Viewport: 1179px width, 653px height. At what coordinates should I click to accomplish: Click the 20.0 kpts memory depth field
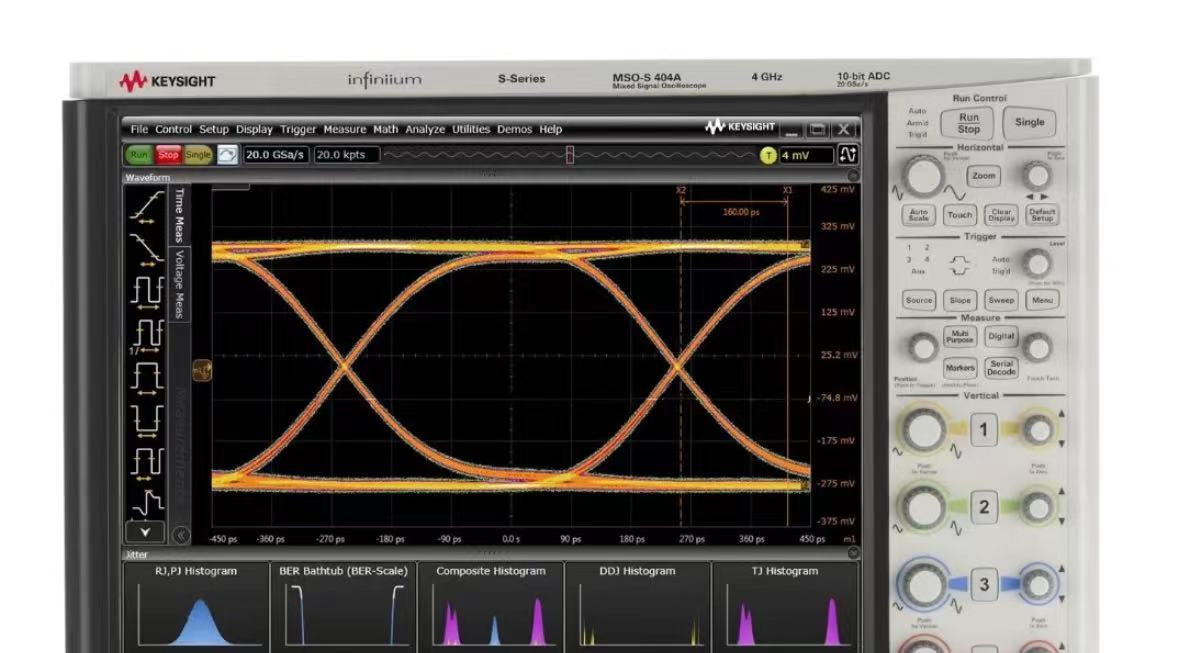point(346,155)
